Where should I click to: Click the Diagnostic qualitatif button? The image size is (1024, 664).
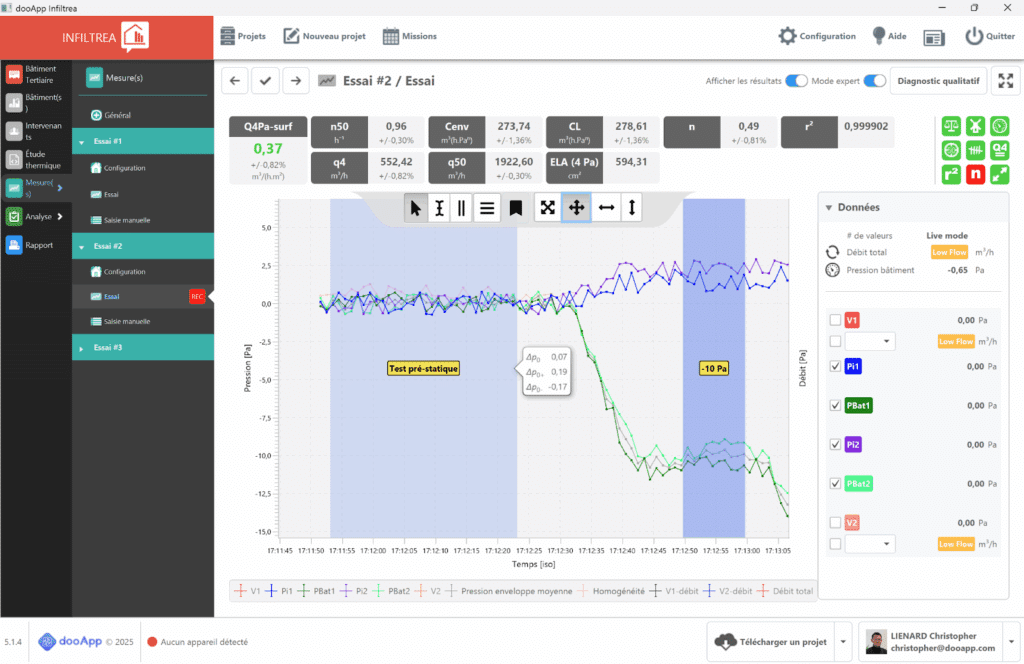[937, 81]
